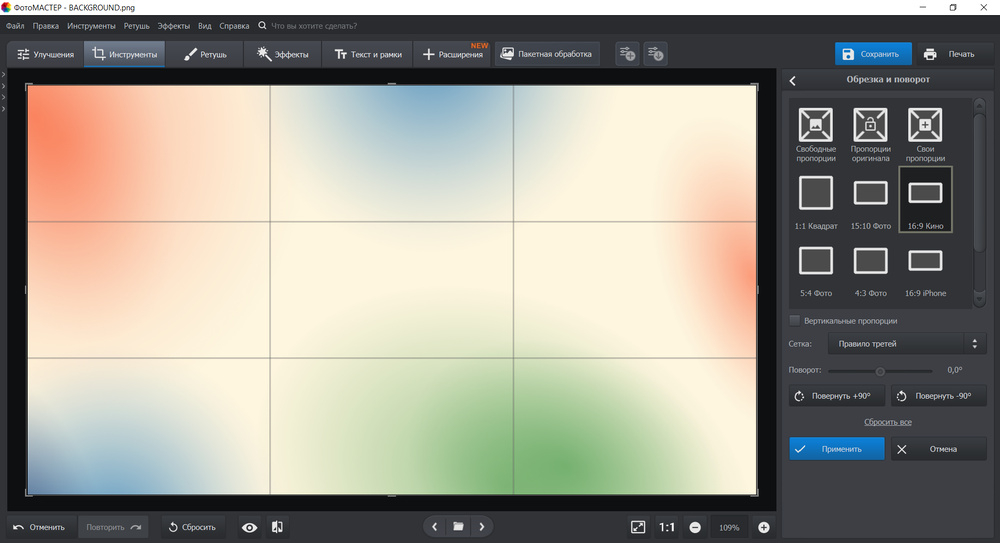Screen dimensions: 1000x543
Task: Zoom in with the plus icon
Action: tap(763, 527)
